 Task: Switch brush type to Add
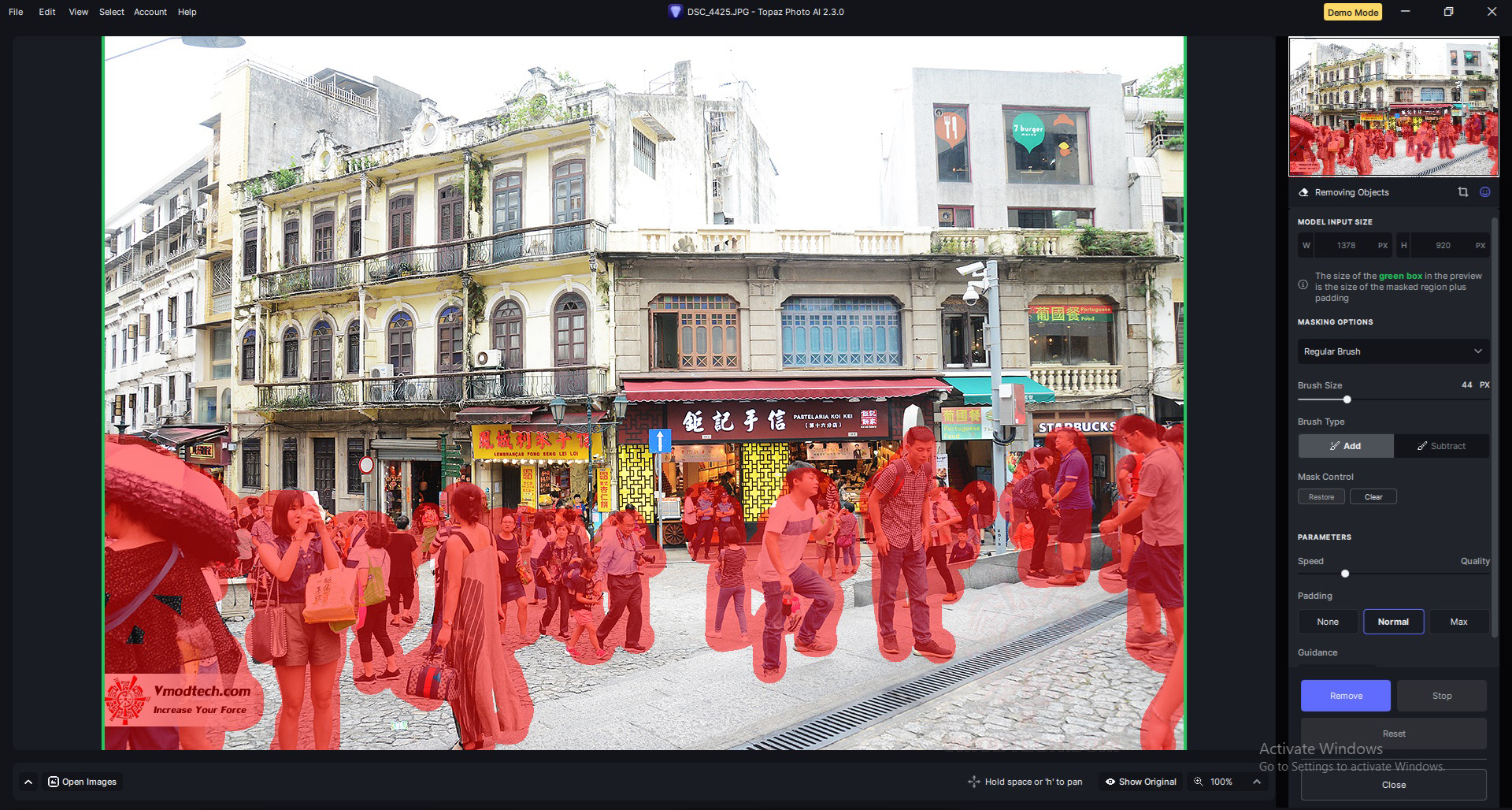[1346, 446]
